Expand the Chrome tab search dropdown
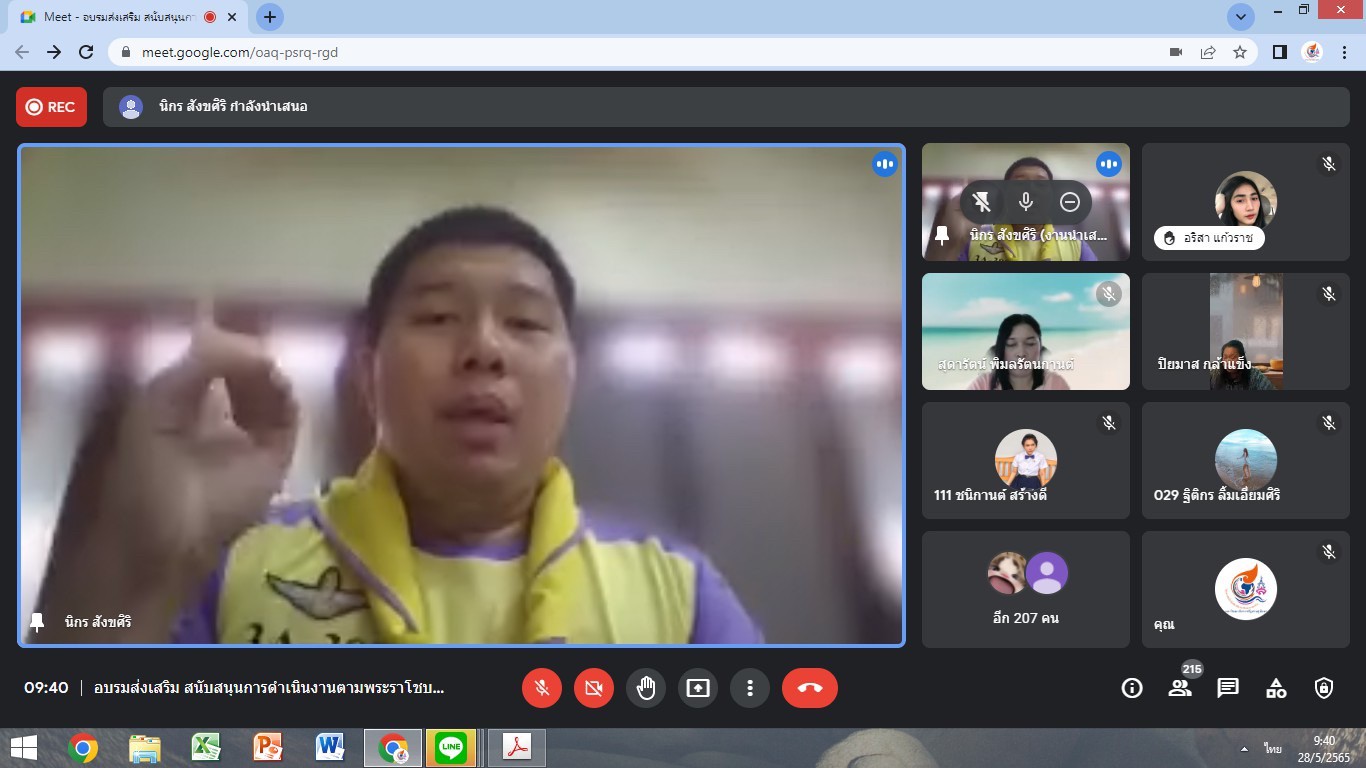This screenshot has height=768, width=1366. tap(1241, 16)
